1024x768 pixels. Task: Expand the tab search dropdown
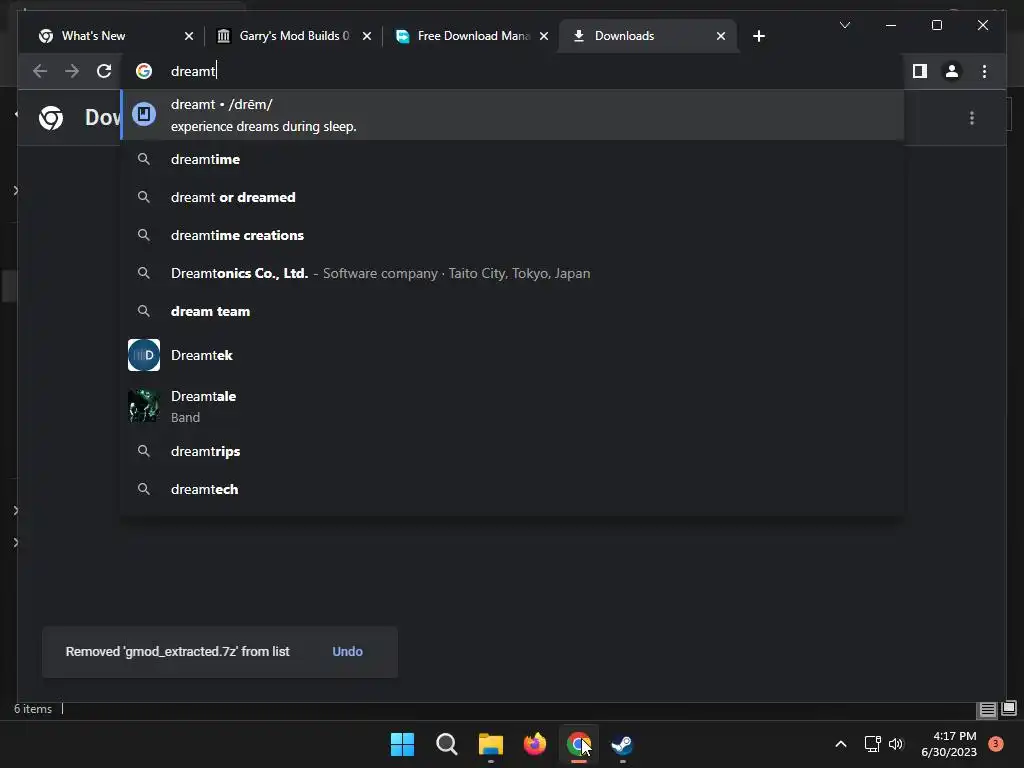pyautogui.click(x=844, y=25)
